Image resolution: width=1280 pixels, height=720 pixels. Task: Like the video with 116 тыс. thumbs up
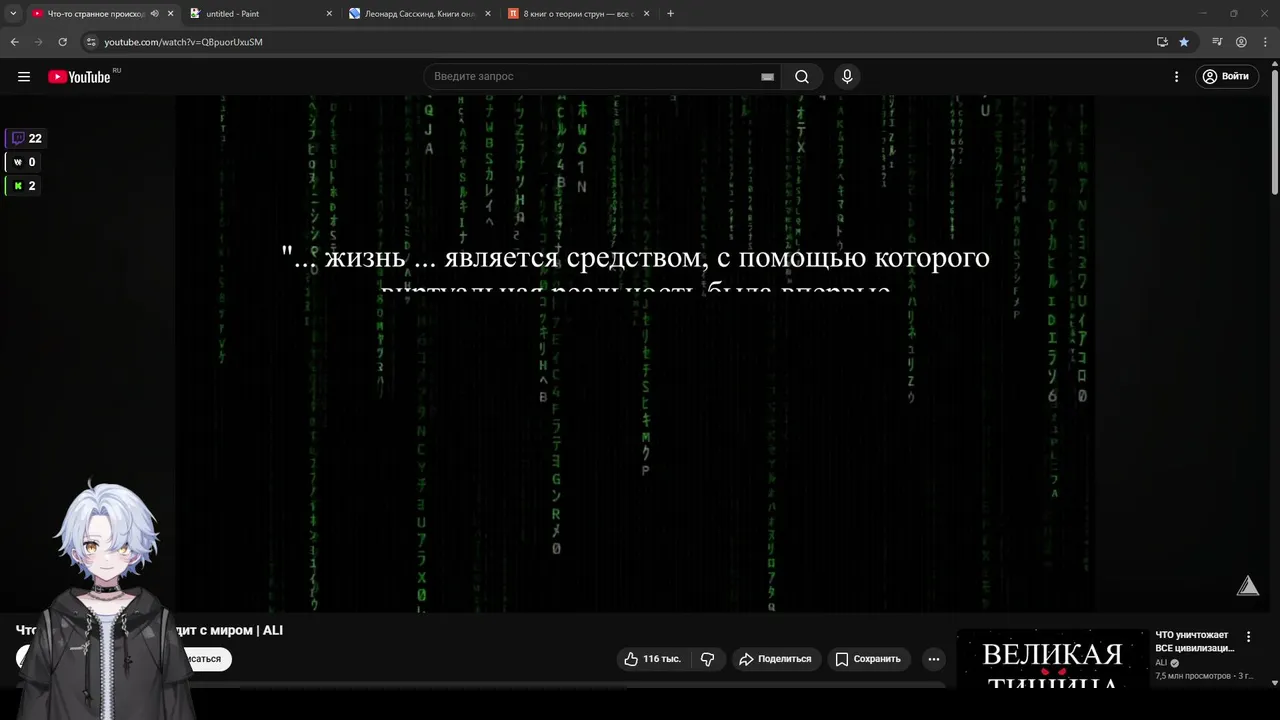[652, 659]
